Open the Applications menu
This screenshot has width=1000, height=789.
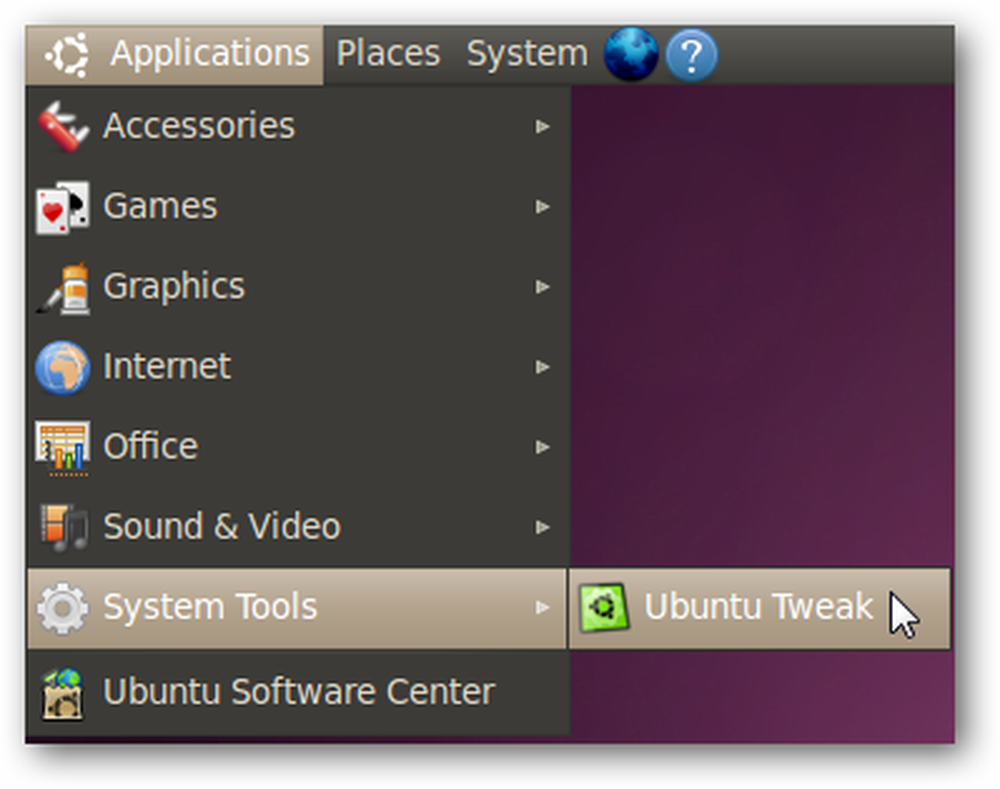175,54
